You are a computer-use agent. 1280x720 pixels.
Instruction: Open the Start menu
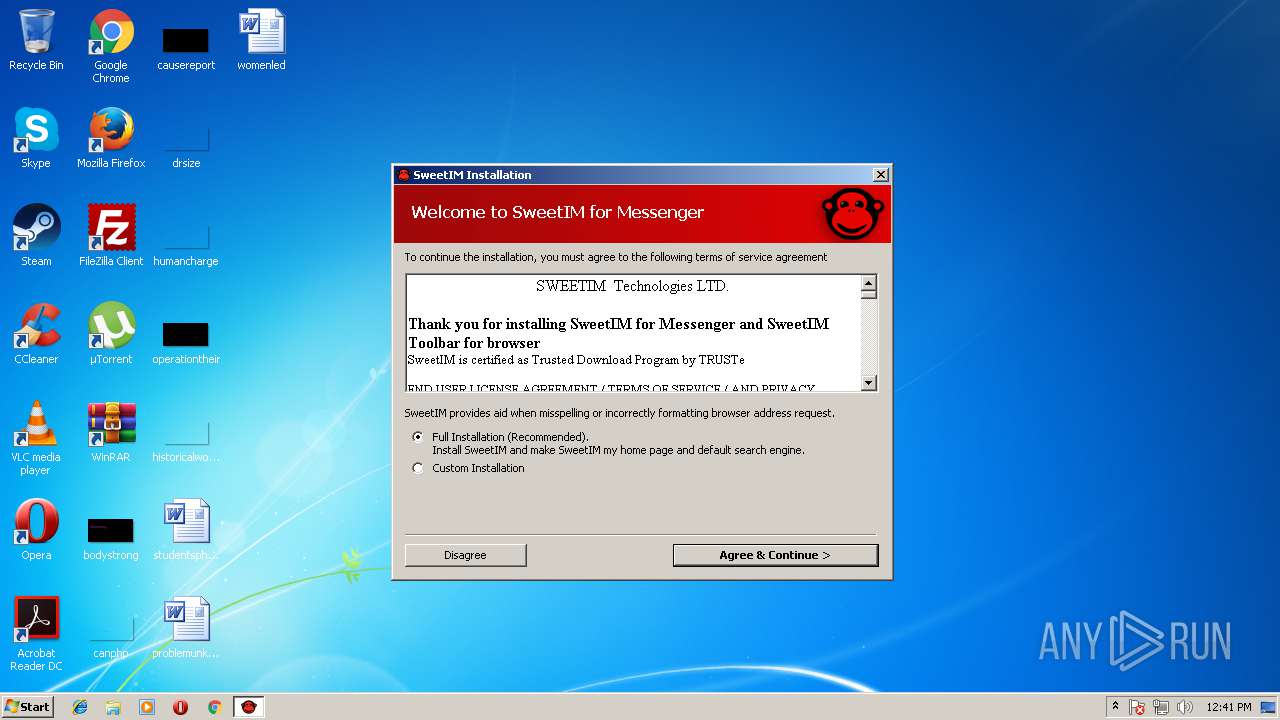point(27,707)
